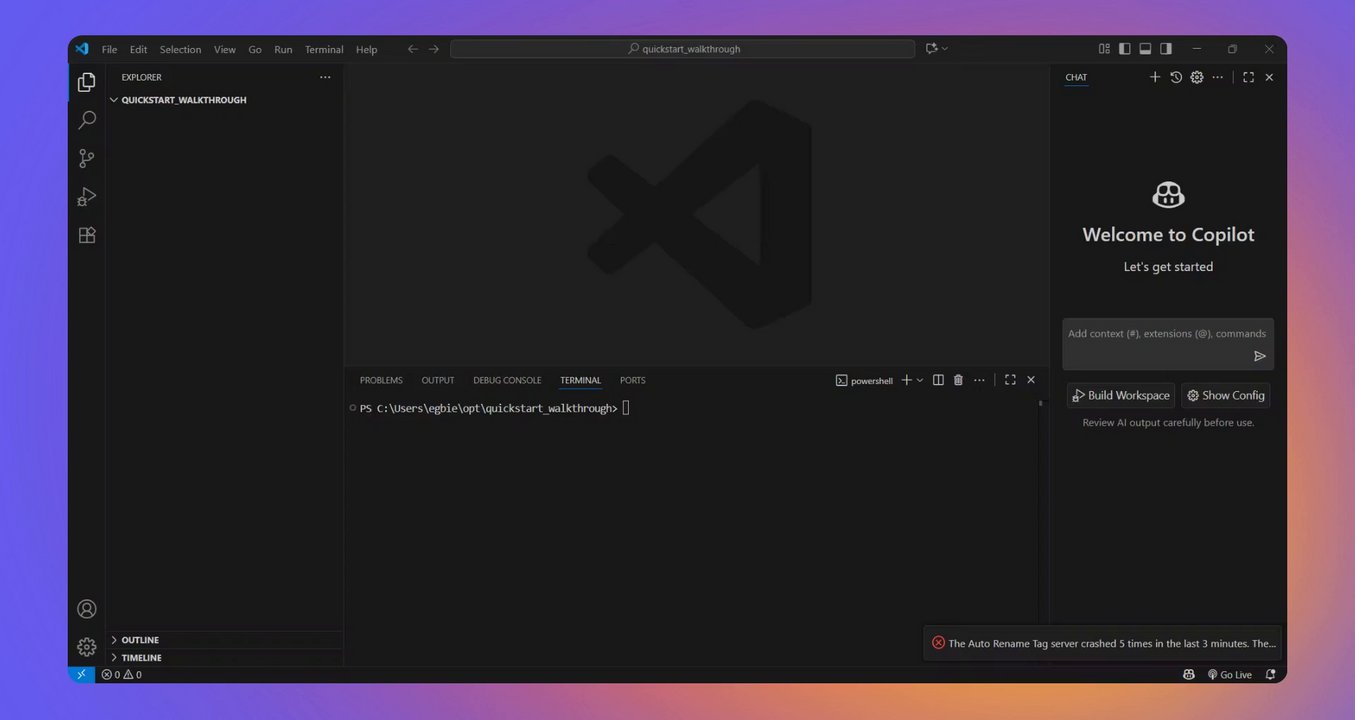
Task: Open the Explorer view in activity bar
Action: coord(87,82)
